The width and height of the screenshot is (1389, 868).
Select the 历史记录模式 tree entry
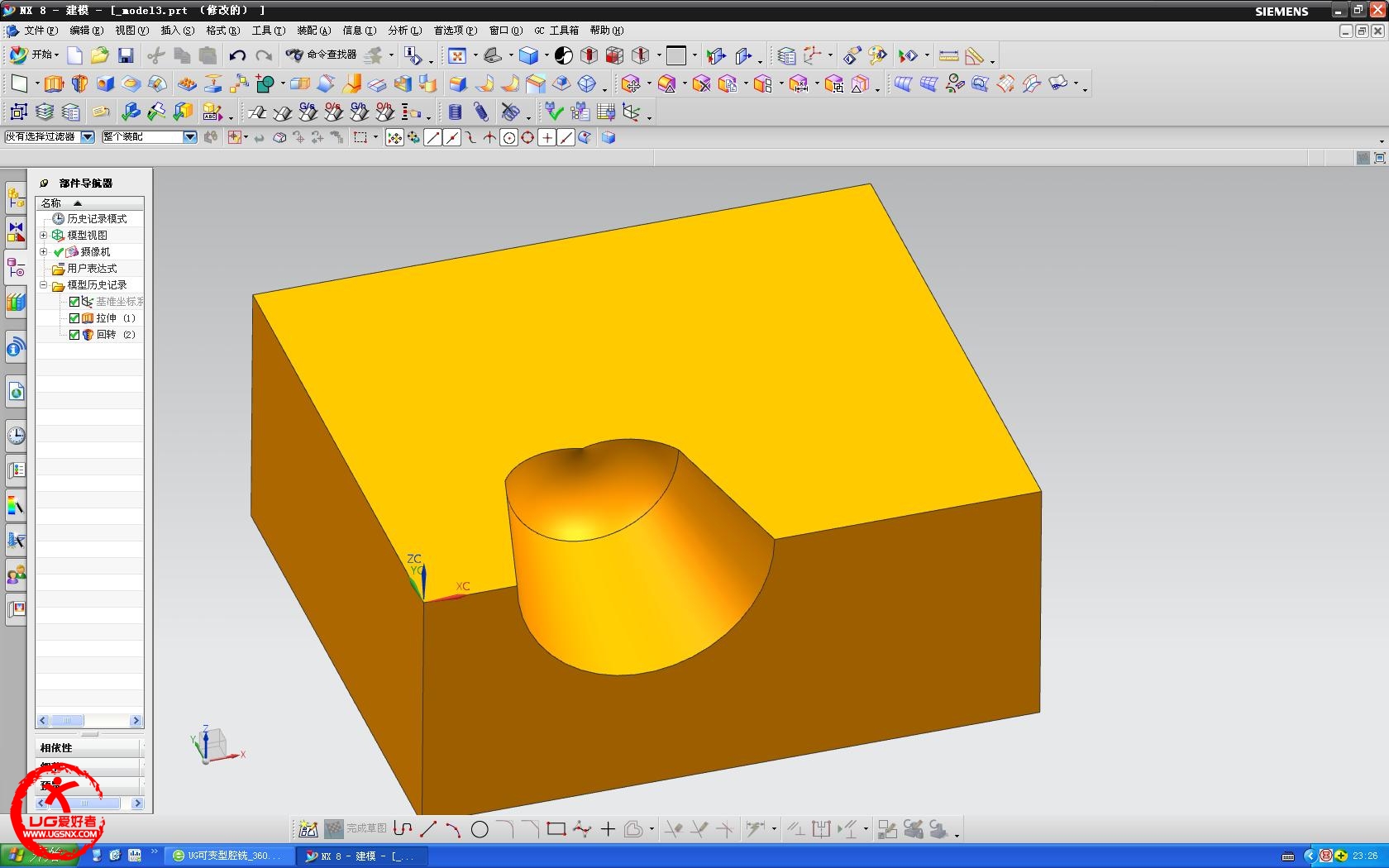point(97,218)
